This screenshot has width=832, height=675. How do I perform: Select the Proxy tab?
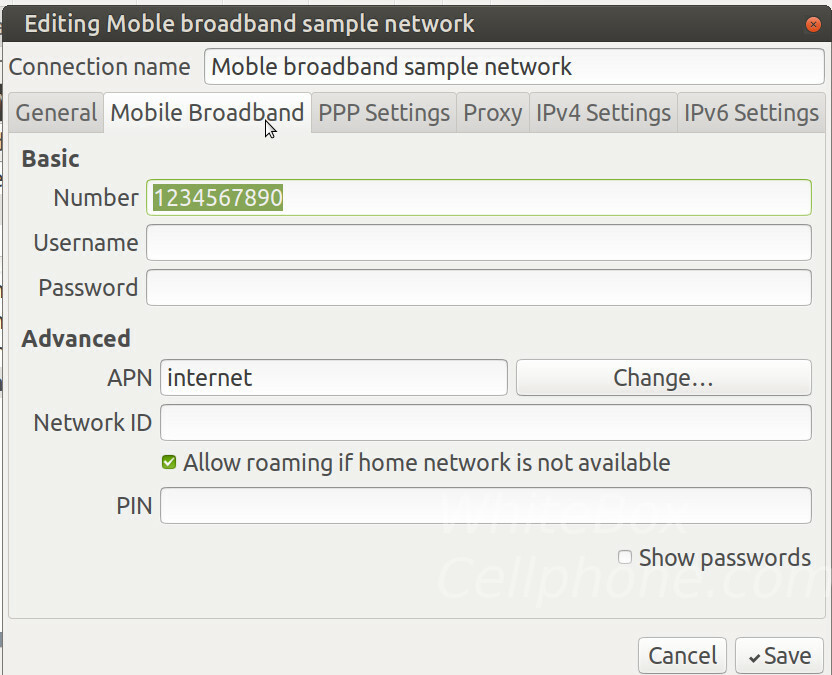tap(492, 113)
